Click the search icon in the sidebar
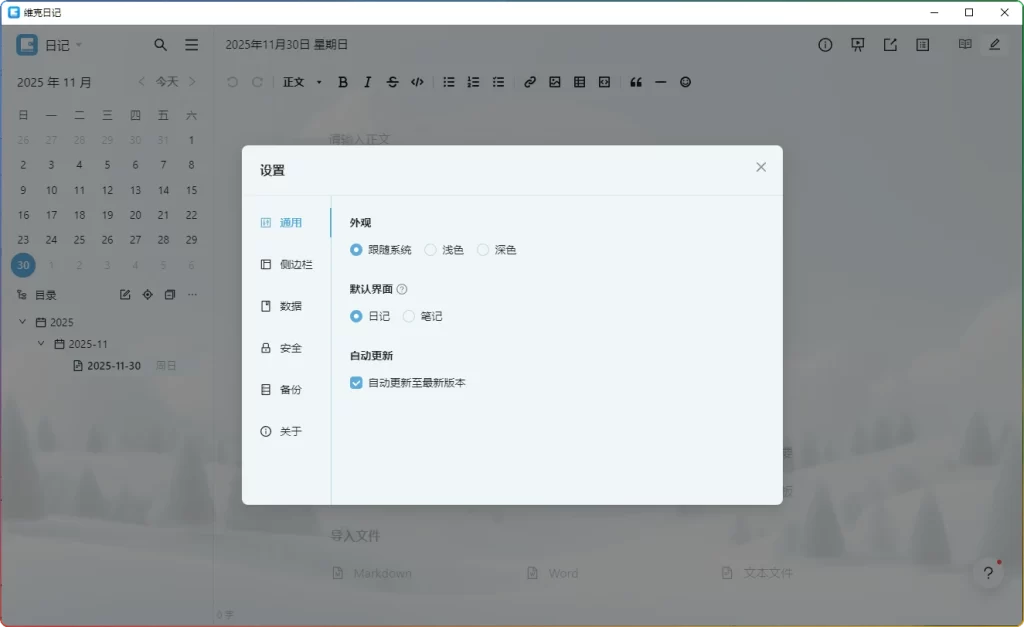Screen dimensions: 1024x627 click(160, 44)
